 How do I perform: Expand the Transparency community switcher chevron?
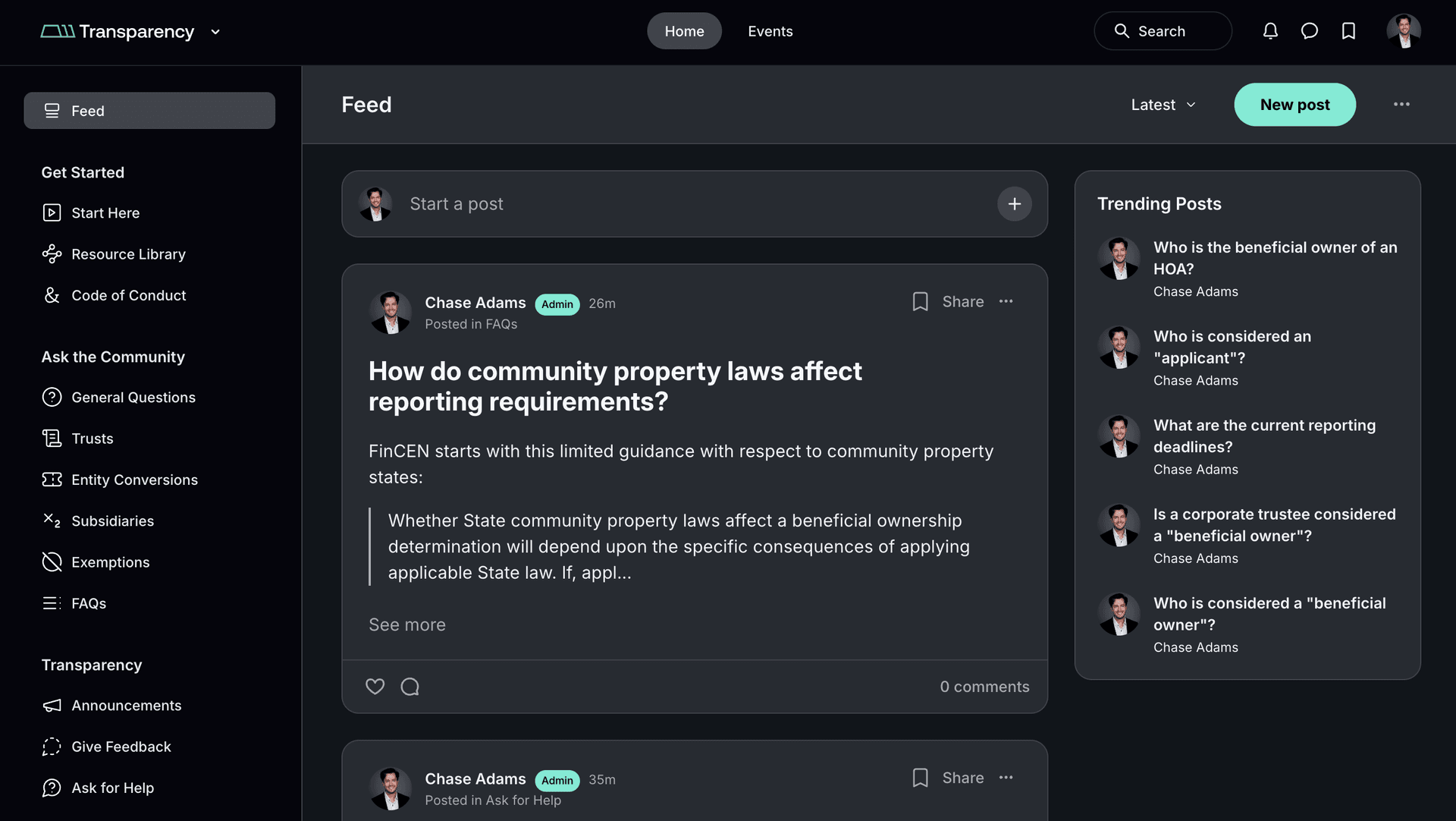[215, 32]
